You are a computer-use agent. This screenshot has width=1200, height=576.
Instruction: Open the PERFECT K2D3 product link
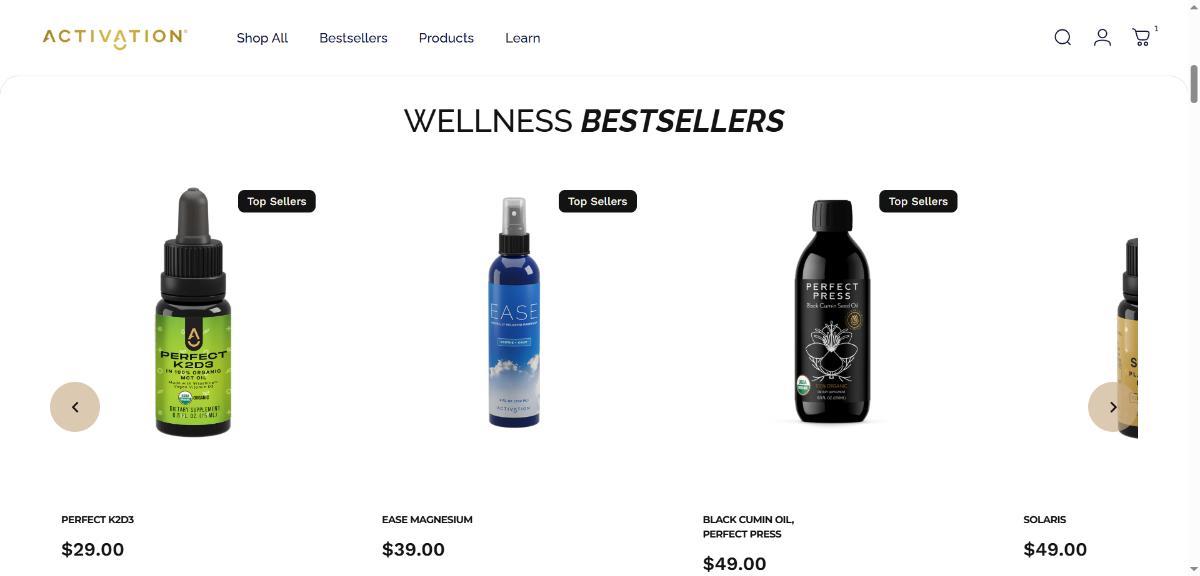pos(97,520)
